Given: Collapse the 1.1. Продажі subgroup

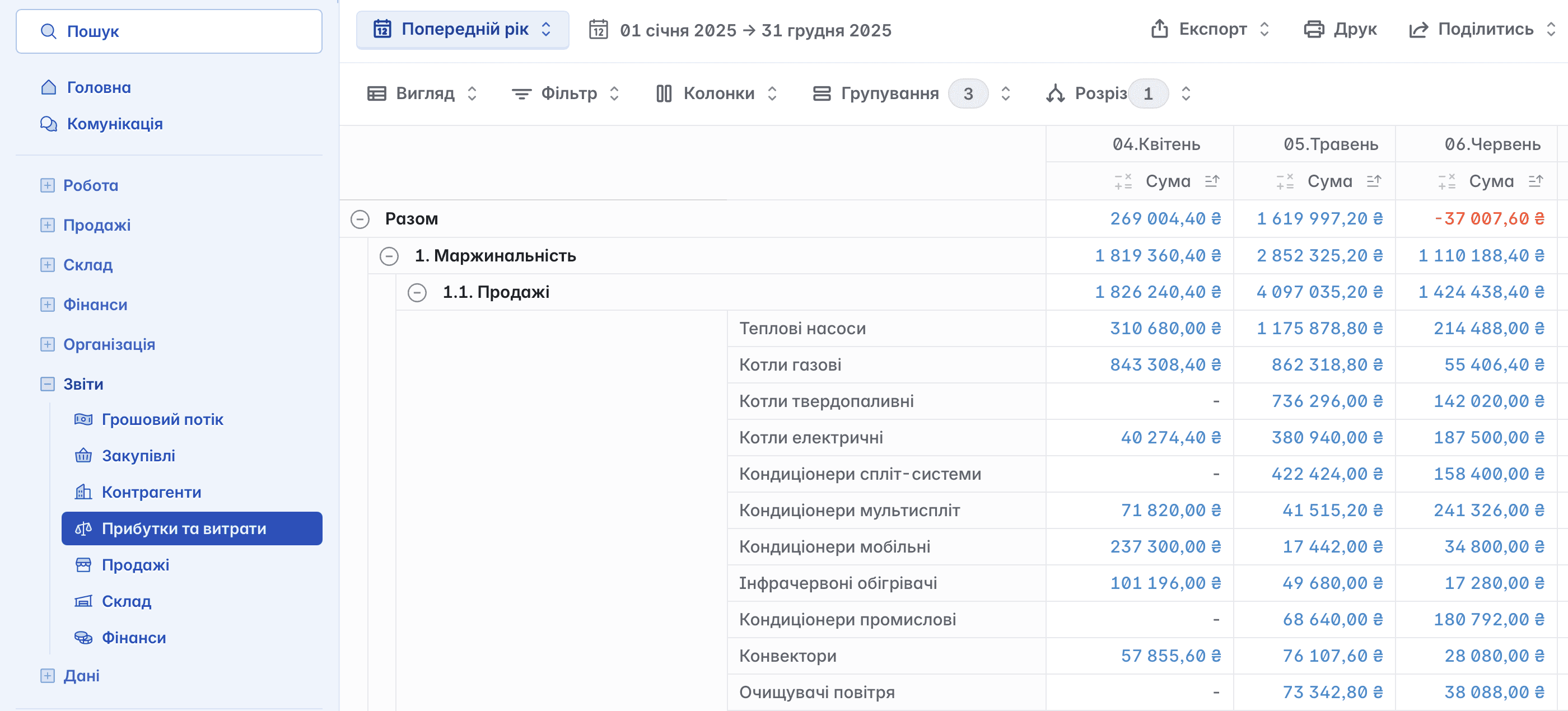Looking at the screenshot, I should click(x=417, y=292).
